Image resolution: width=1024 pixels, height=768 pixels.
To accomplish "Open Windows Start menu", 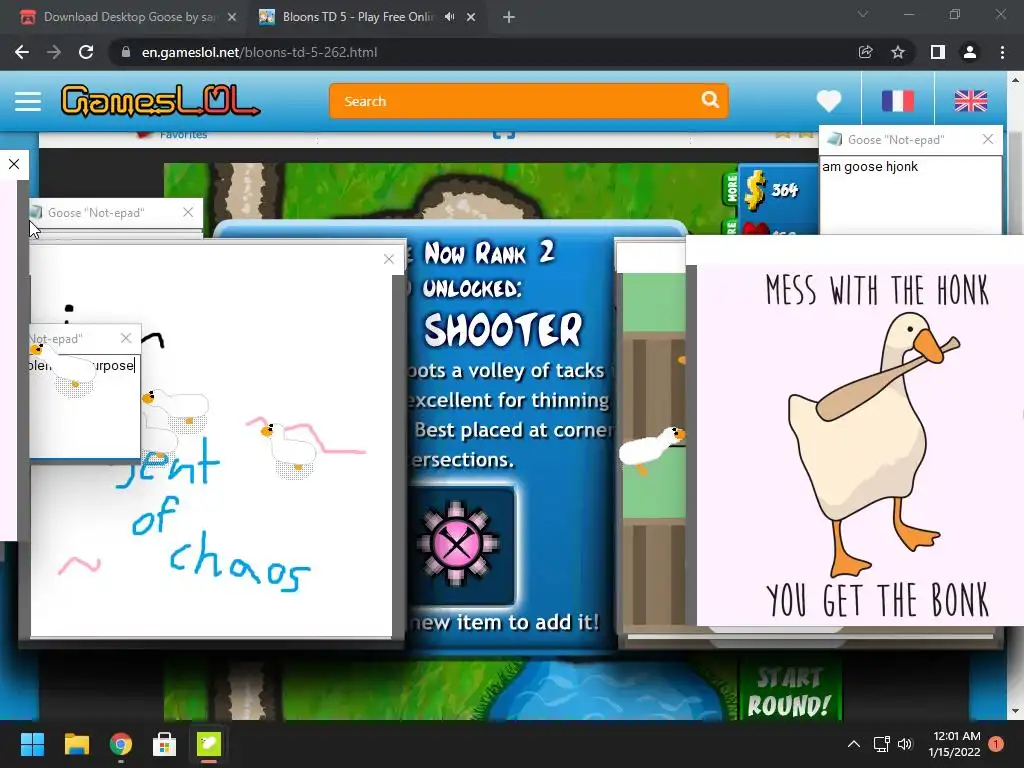I will pyautogui.click(x=32, y=744).
